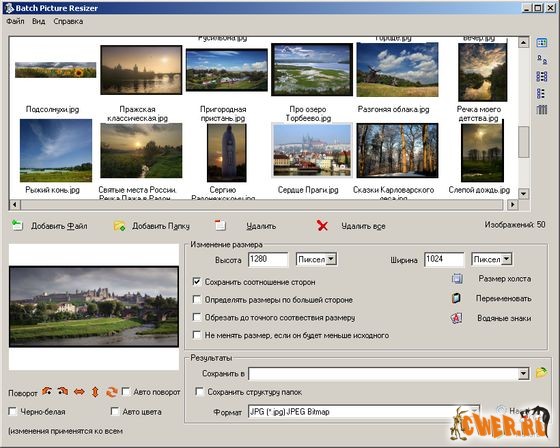
Task: Click the Водяные знаки icon
Action: point(457,318)
